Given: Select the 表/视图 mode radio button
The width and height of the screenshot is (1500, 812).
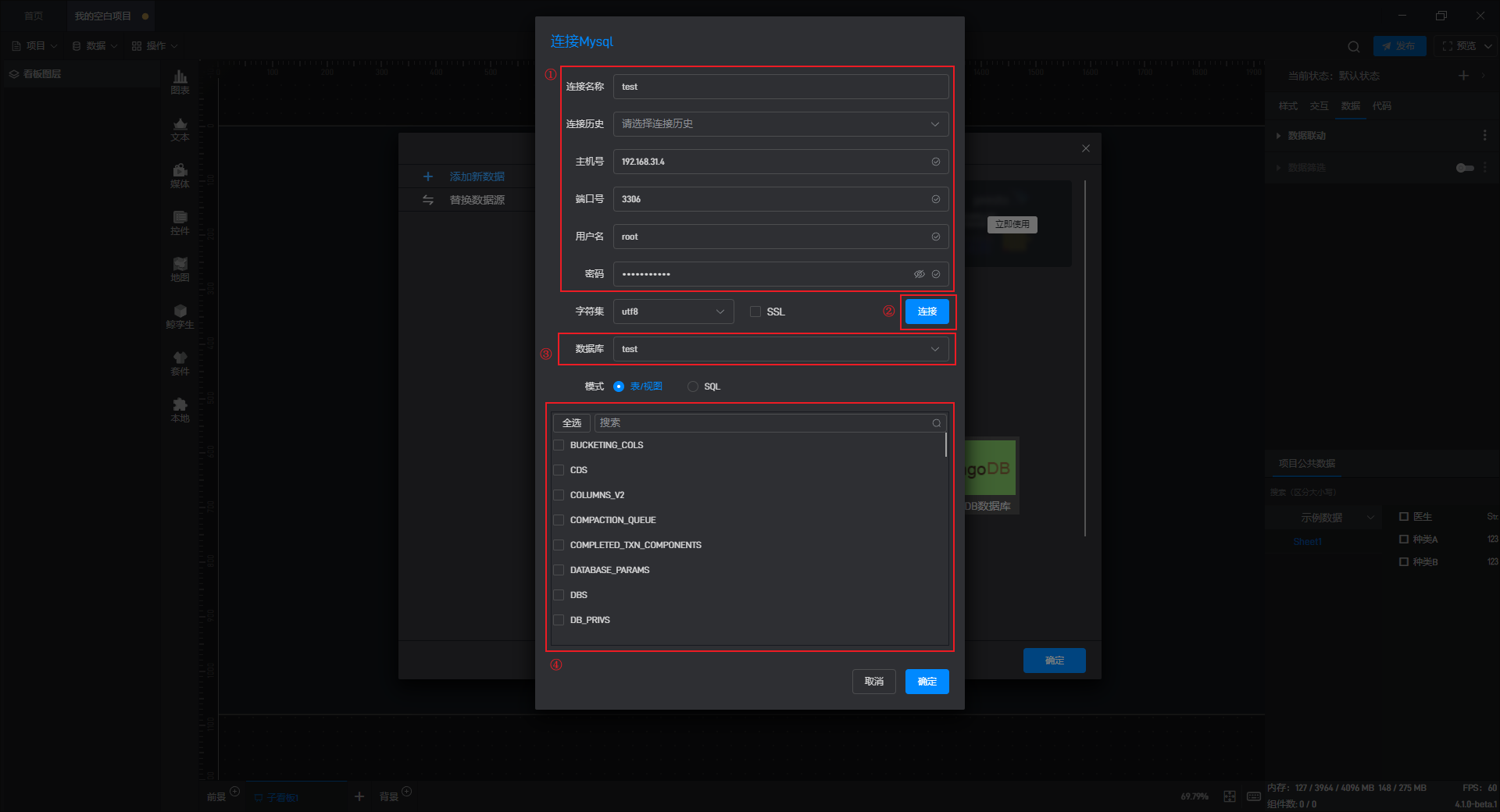Looking at the screenshot, I should point(619,386).
